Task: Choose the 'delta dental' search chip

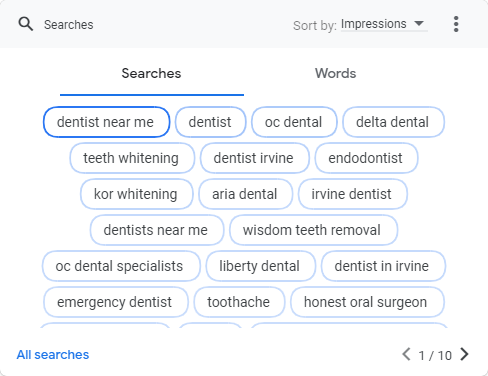Action: point(393,122)
